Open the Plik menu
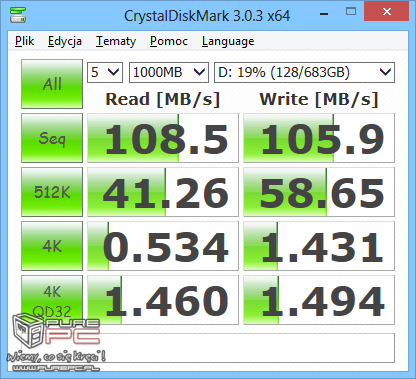 pos(25,41)
